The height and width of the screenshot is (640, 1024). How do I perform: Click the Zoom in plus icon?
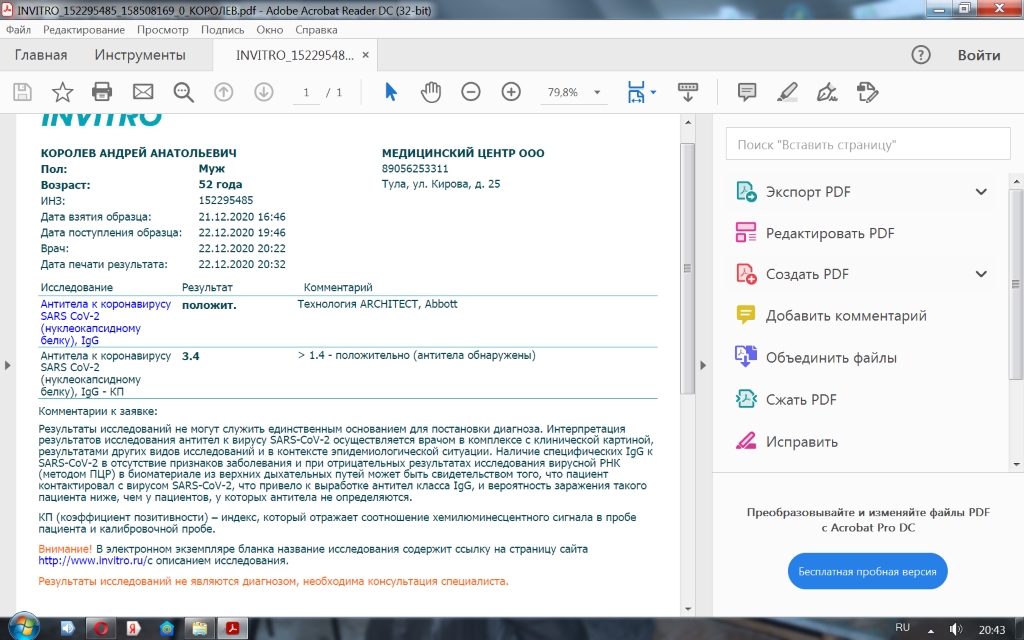click(x=511, y=92)
